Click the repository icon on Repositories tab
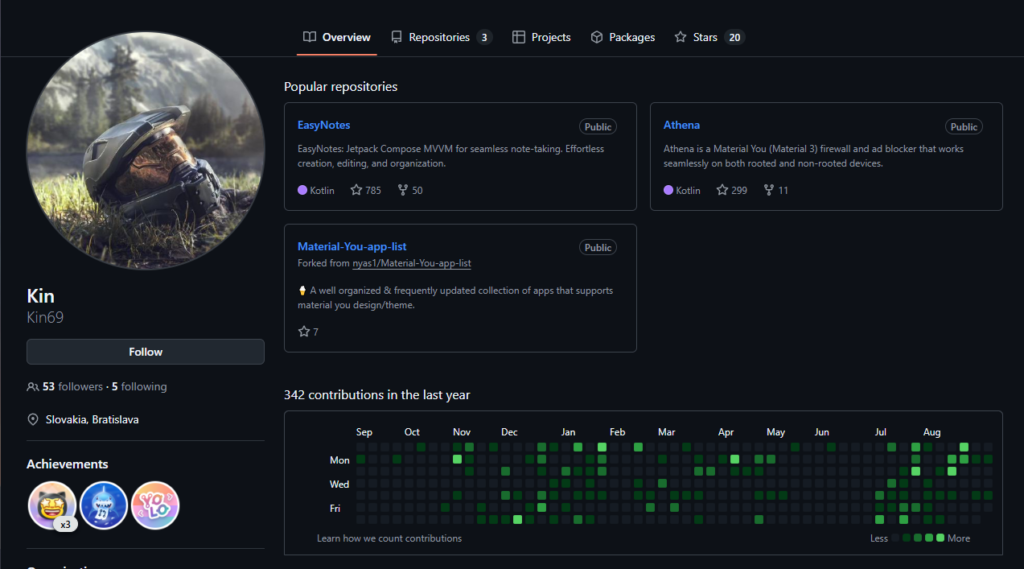The image size is (1024, 569). (396, 37)
